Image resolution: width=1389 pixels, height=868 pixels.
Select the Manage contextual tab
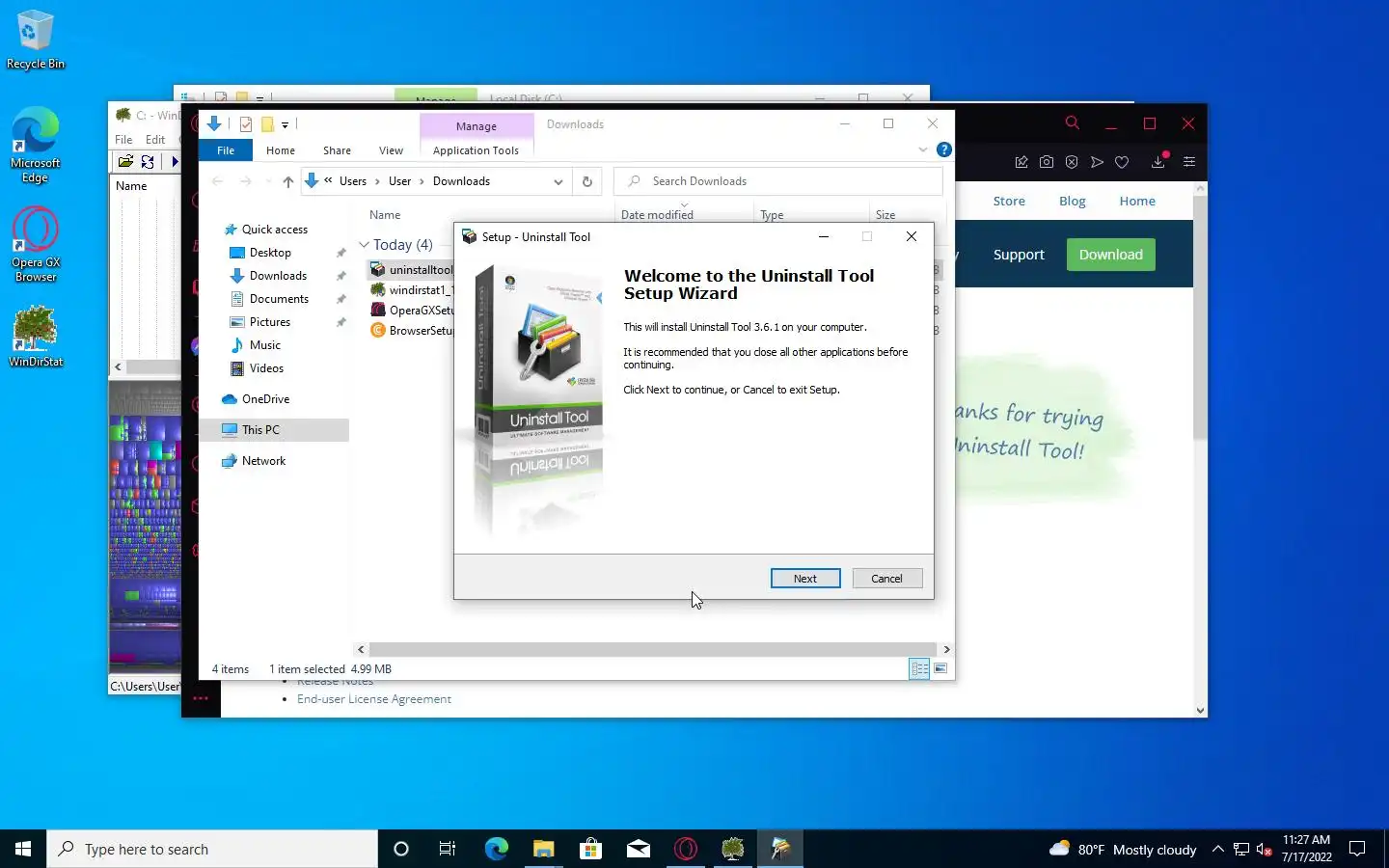click(x=477, y=126)
